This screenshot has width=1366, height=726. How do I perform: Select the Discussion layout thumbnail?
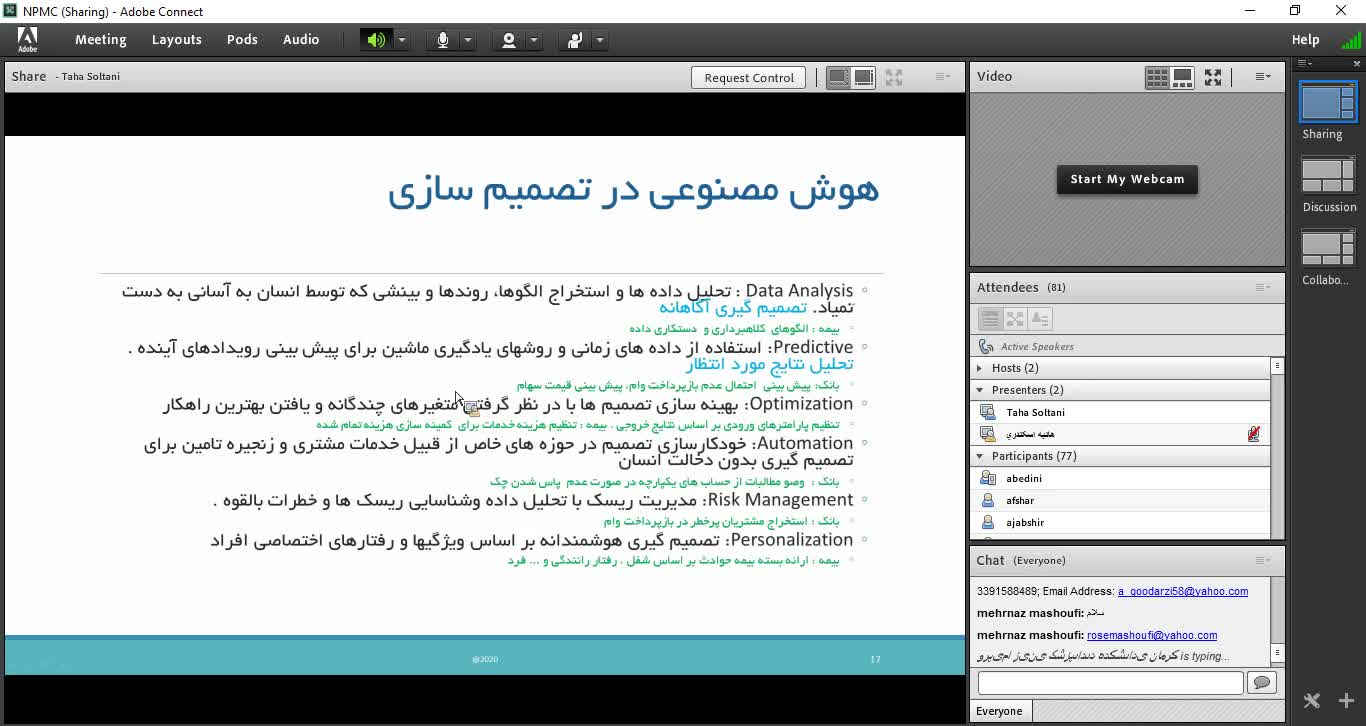pos(1328,177)
